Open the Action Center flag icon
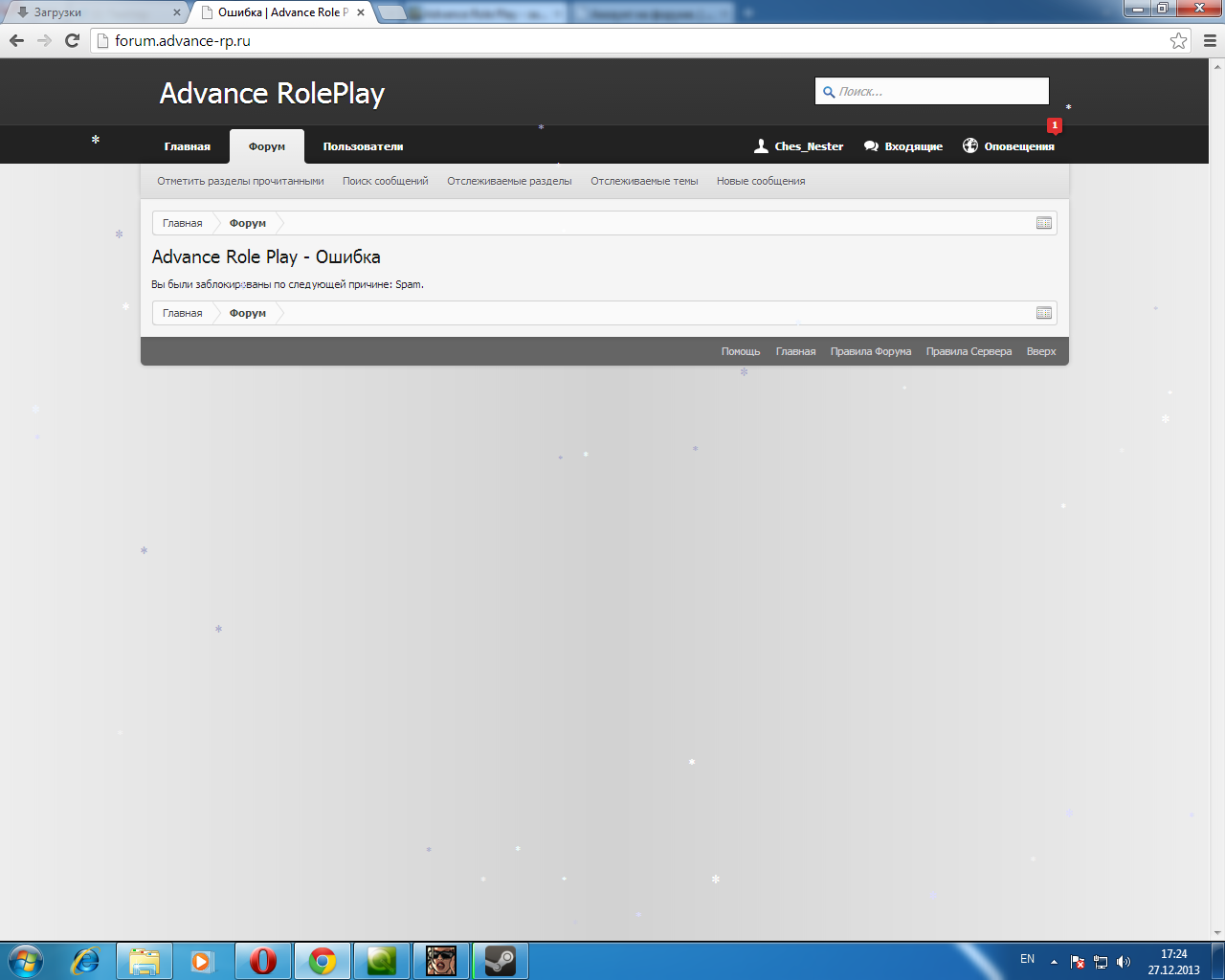 pyautogui.click(x=1078, y=962)
